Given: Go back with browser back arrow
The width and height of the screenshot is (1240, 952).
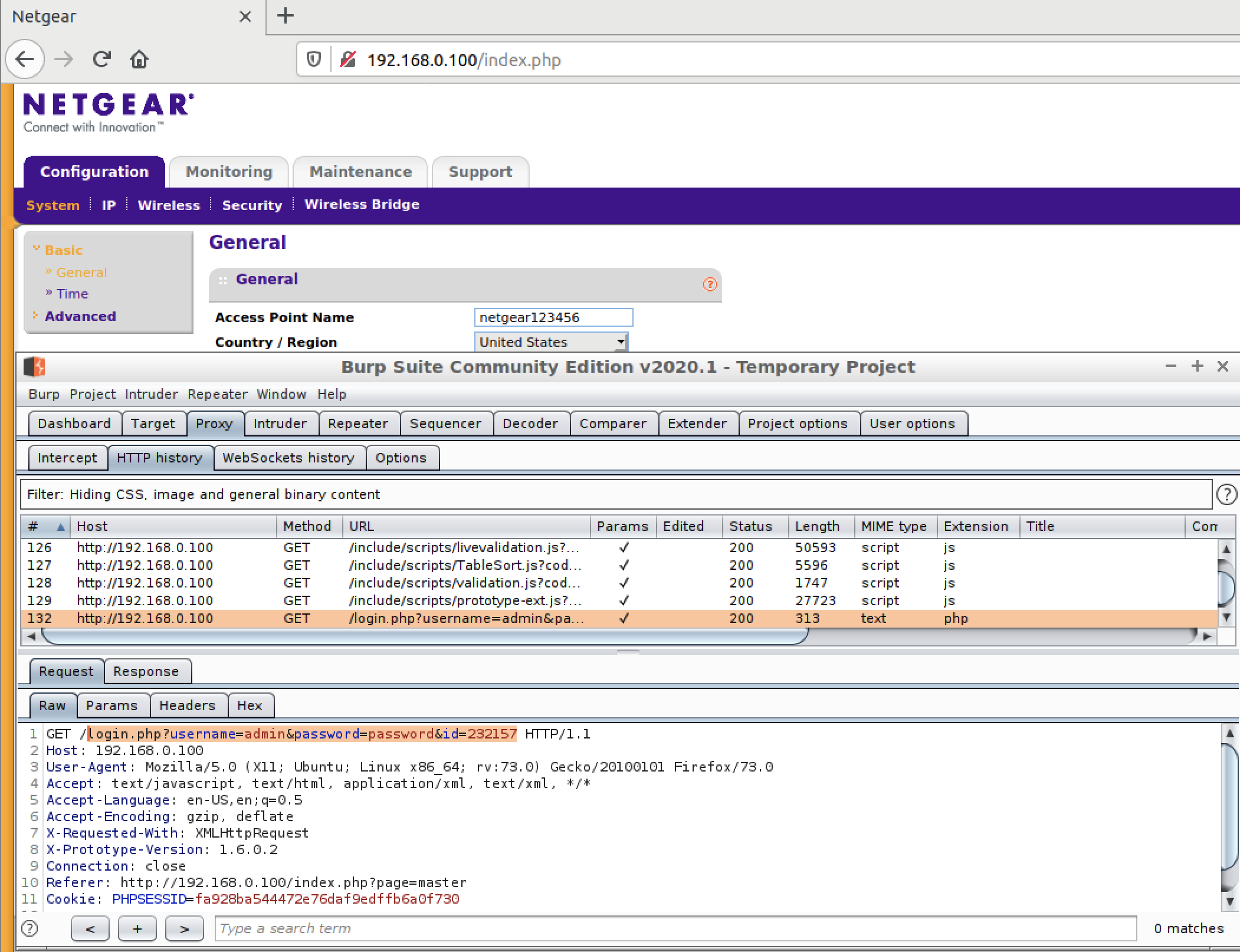Looking at the screenshot, I should (x=25, y=59).
